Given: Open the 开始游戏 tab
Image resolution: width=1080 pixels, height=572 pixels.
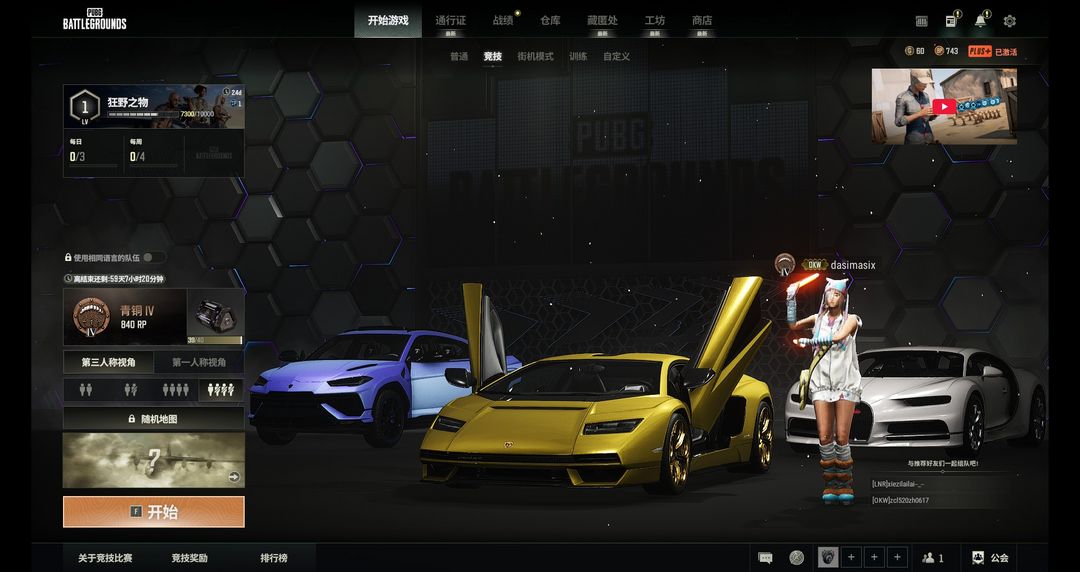Looking at the screenshot, I should (388, 21).
